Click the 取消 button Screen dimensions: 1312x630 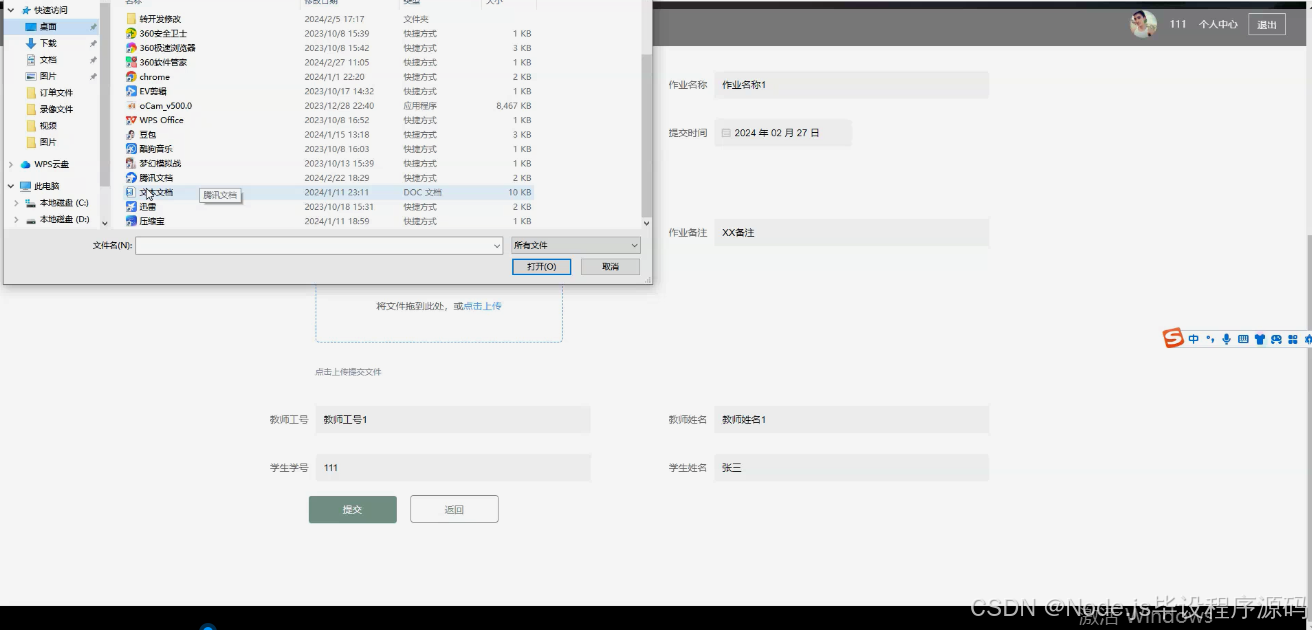point(610,266)
